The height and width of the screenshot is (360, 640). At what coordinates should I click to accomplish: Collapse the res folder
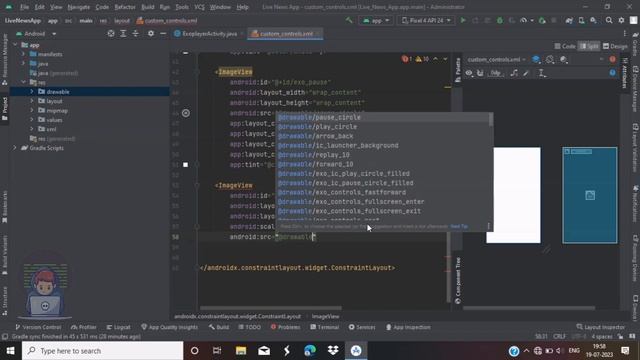click(x=24, y=82)
